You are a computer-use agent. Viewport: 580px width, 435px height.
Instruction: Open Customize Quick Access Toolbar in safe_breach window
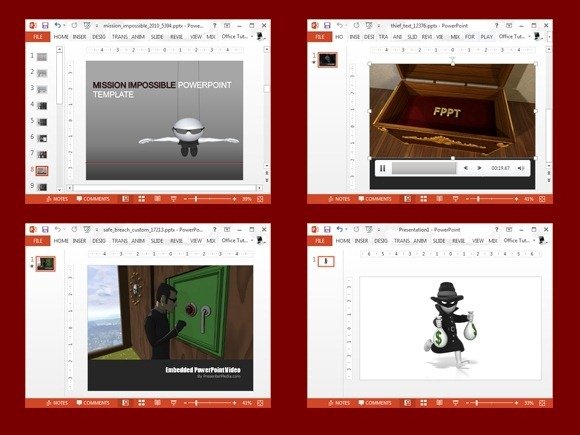coord(97,230)
